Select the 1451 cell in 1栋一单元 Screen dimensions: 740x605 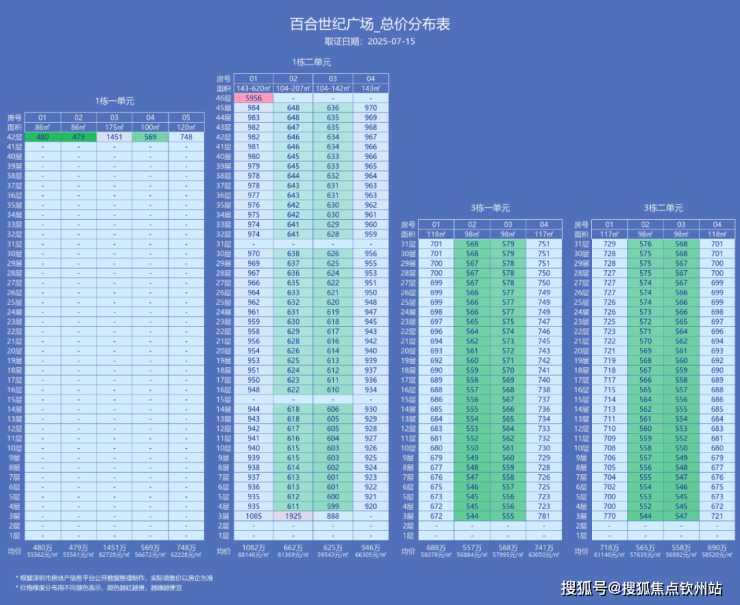[114, 137]
